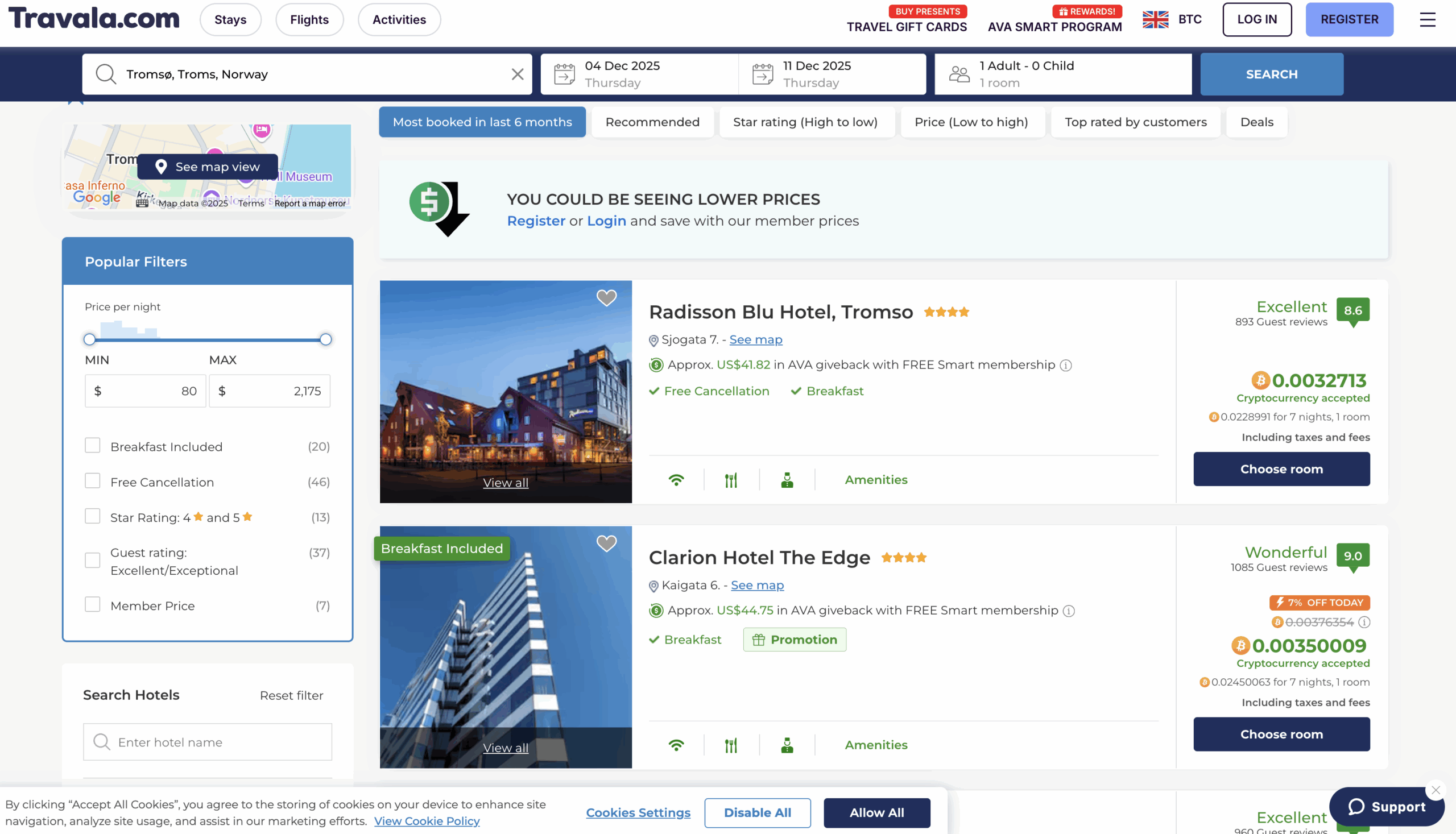This screenshot has height=834, width=1456.
Task: Click Clarion restaurant amenity icon
Action: coord(731,745)
